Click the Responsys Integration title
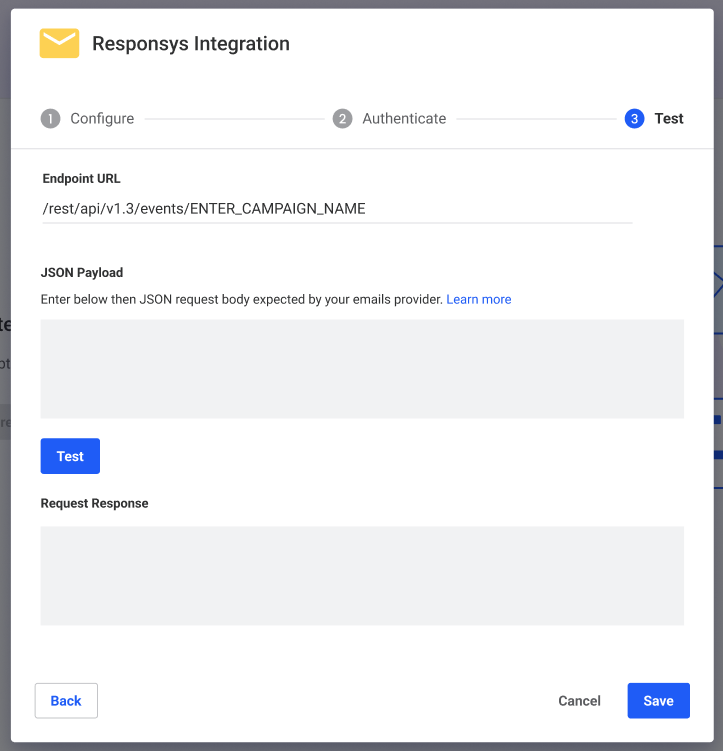Viewport: 723px width, 751px height. pyautogui.click(x=191, y=44)
